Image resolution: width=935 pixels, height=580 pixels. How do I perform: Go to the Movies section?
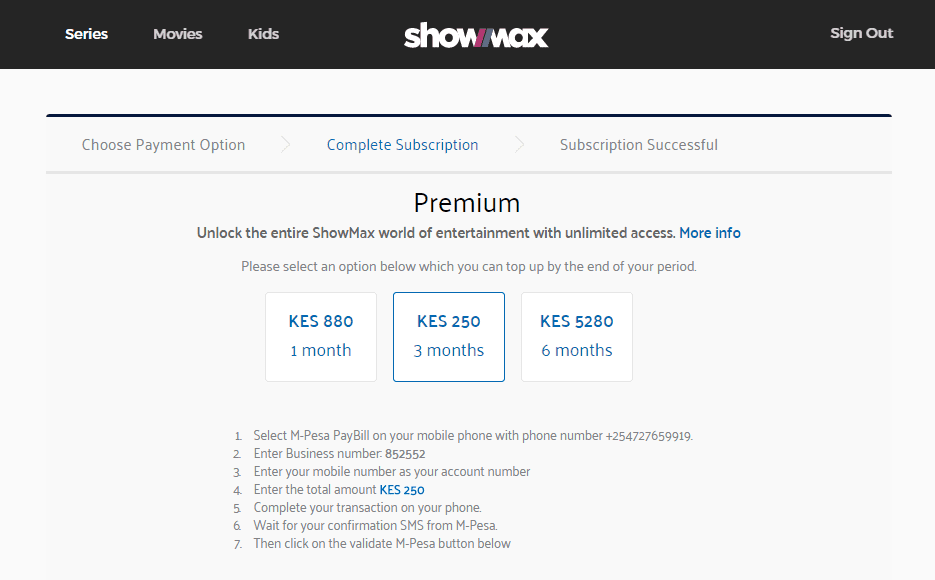pyautogui.click(x=178, y=34)
